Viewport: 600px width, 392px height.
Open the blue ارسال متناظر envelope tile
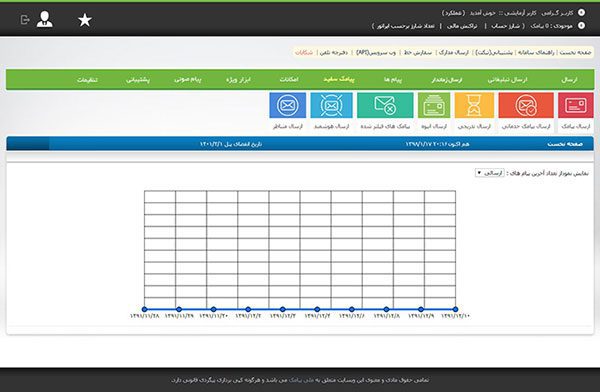[x=287, y=105]
